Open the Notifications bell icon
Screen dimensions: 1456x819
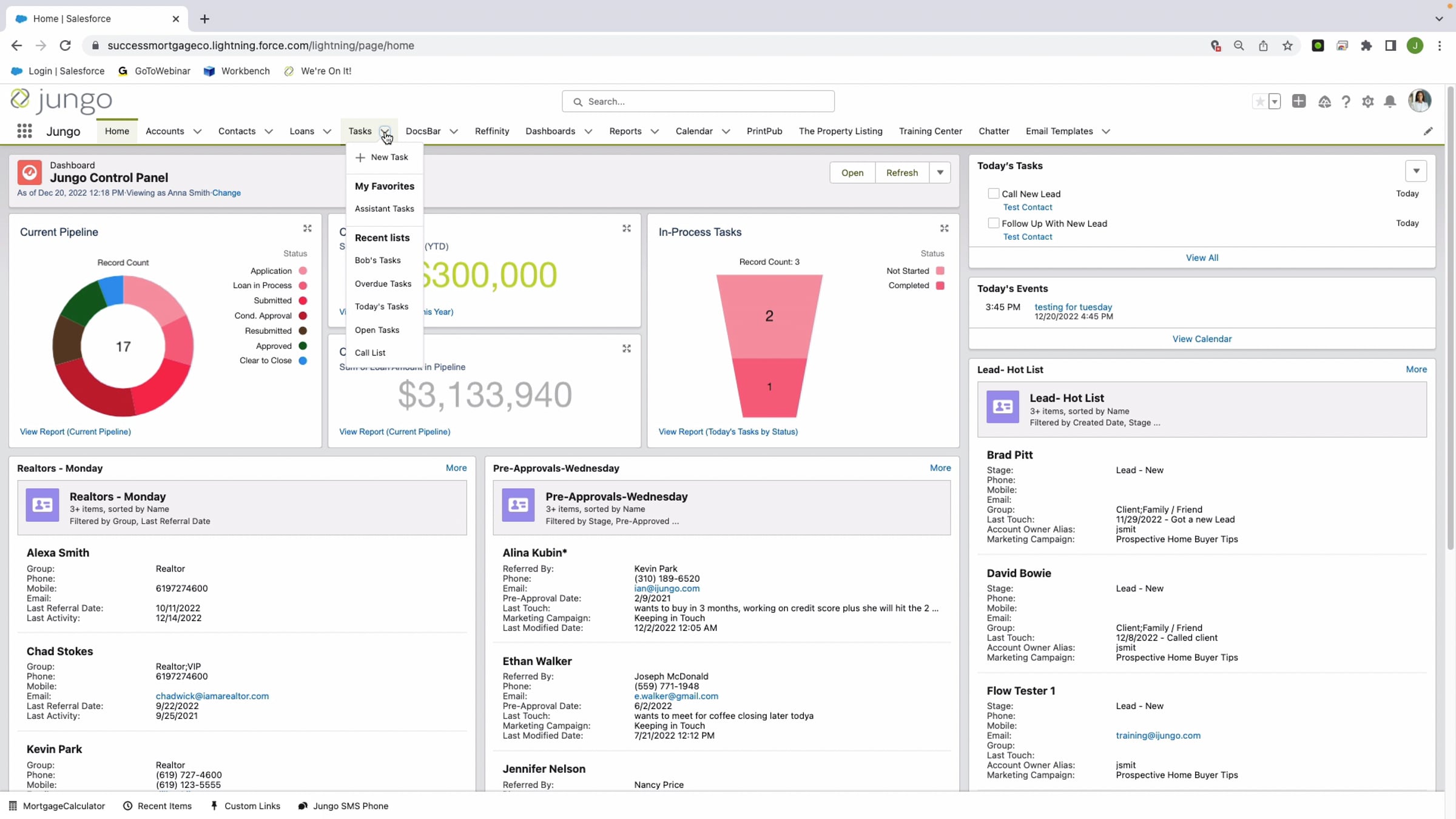pos(1390,101)
